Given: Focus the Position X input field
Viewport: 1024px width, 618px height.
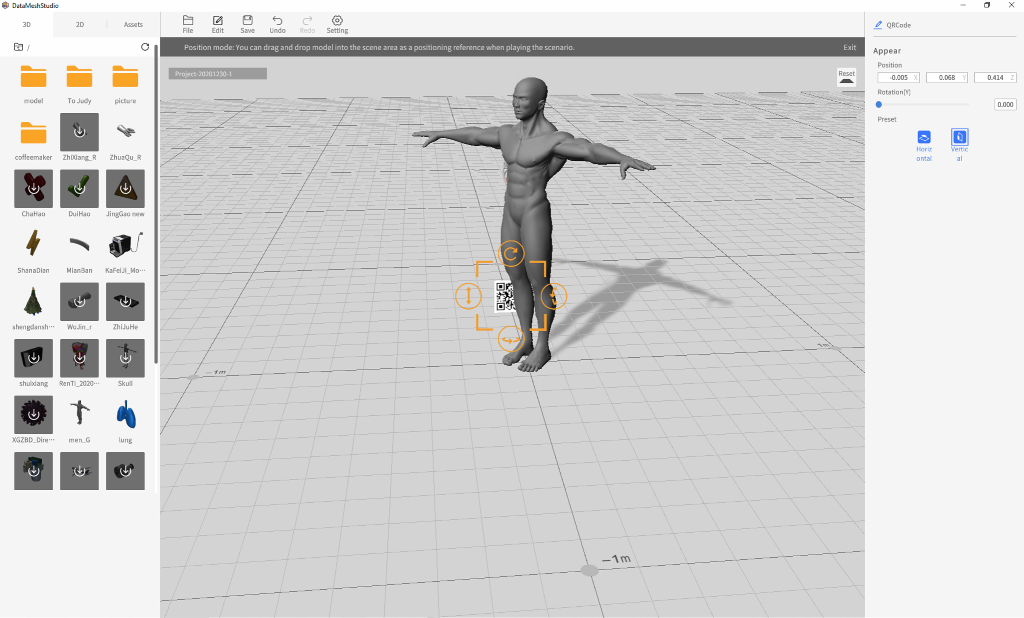Looking at the screenshot, I should click(x=899, y=78).
